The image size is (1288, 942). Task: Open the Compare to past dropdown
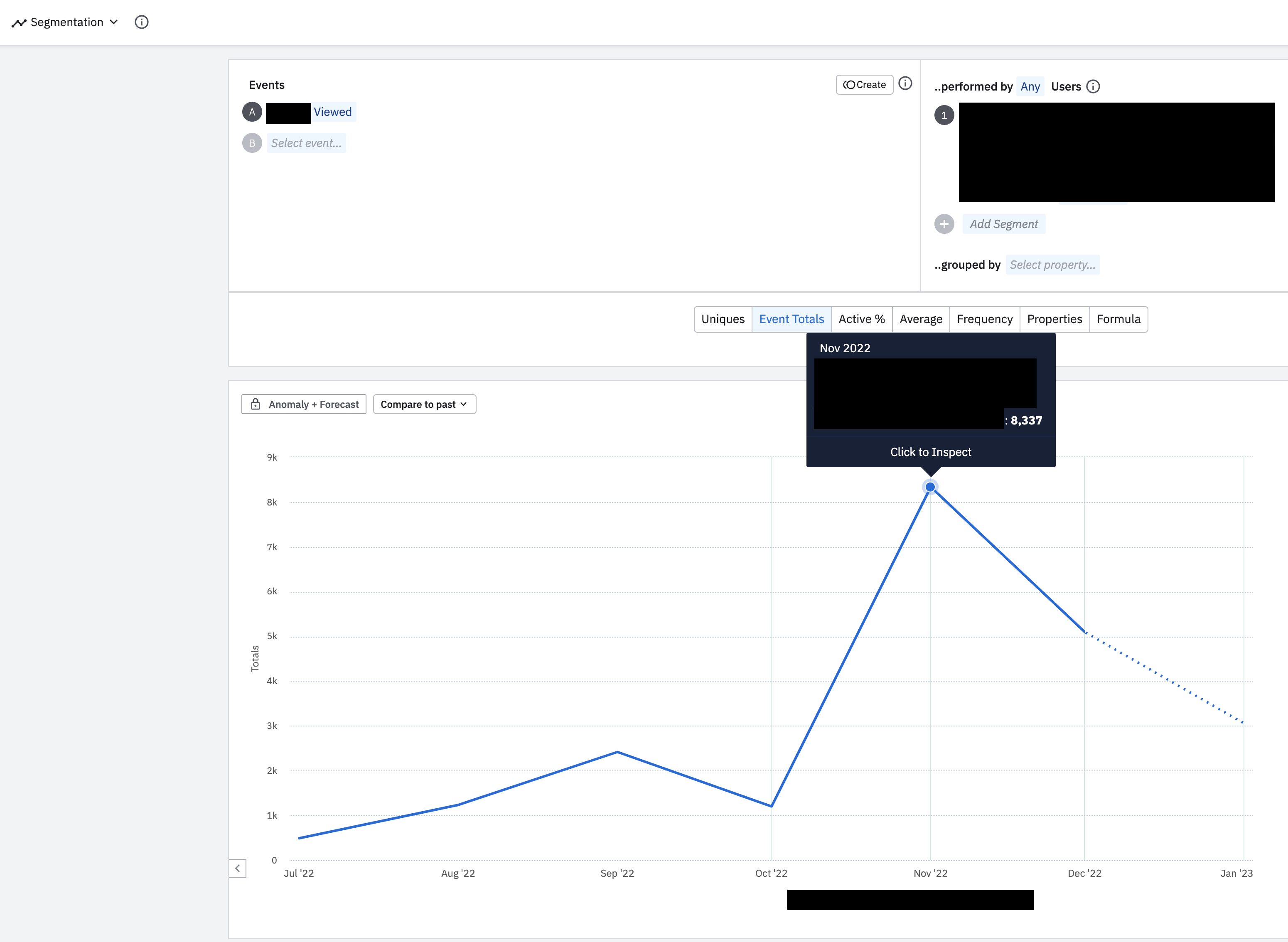pyautogui.click(x=424, y=404)
